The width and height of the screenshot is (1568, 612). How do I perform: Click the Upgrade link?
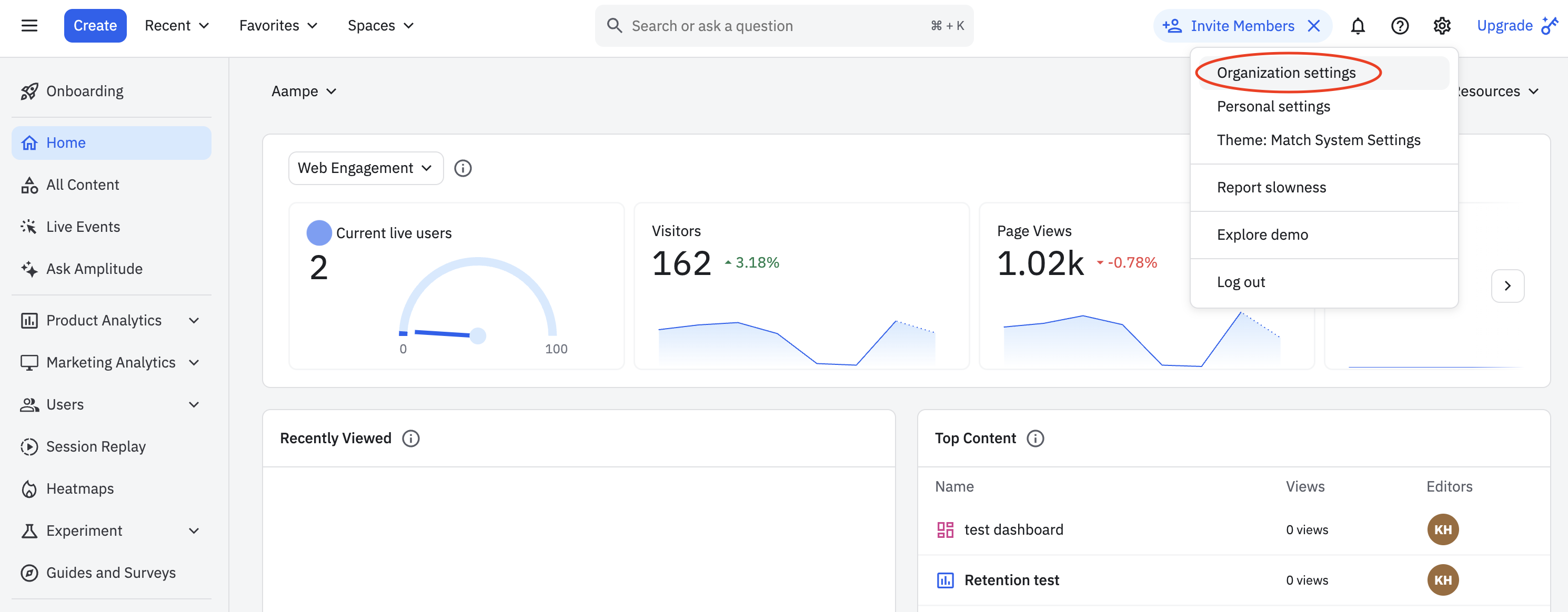1504,26
